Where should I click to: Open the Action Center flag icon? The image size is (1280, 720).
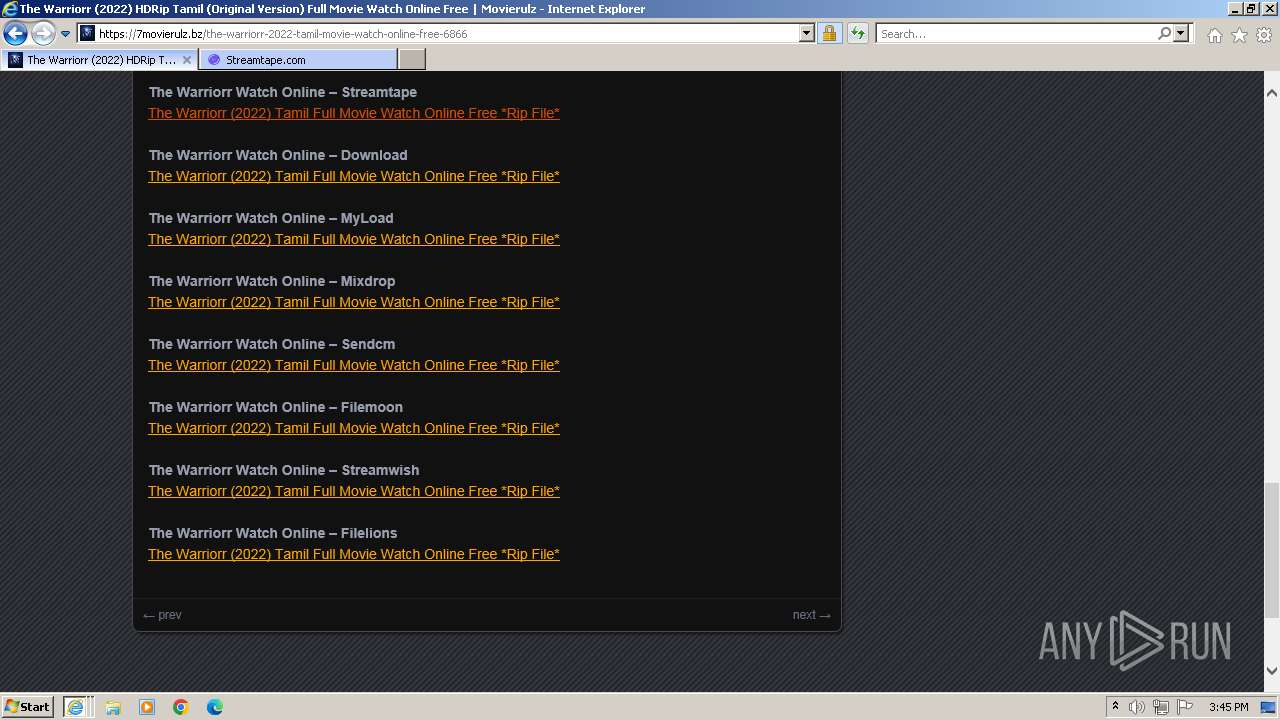coord(1185,707)
